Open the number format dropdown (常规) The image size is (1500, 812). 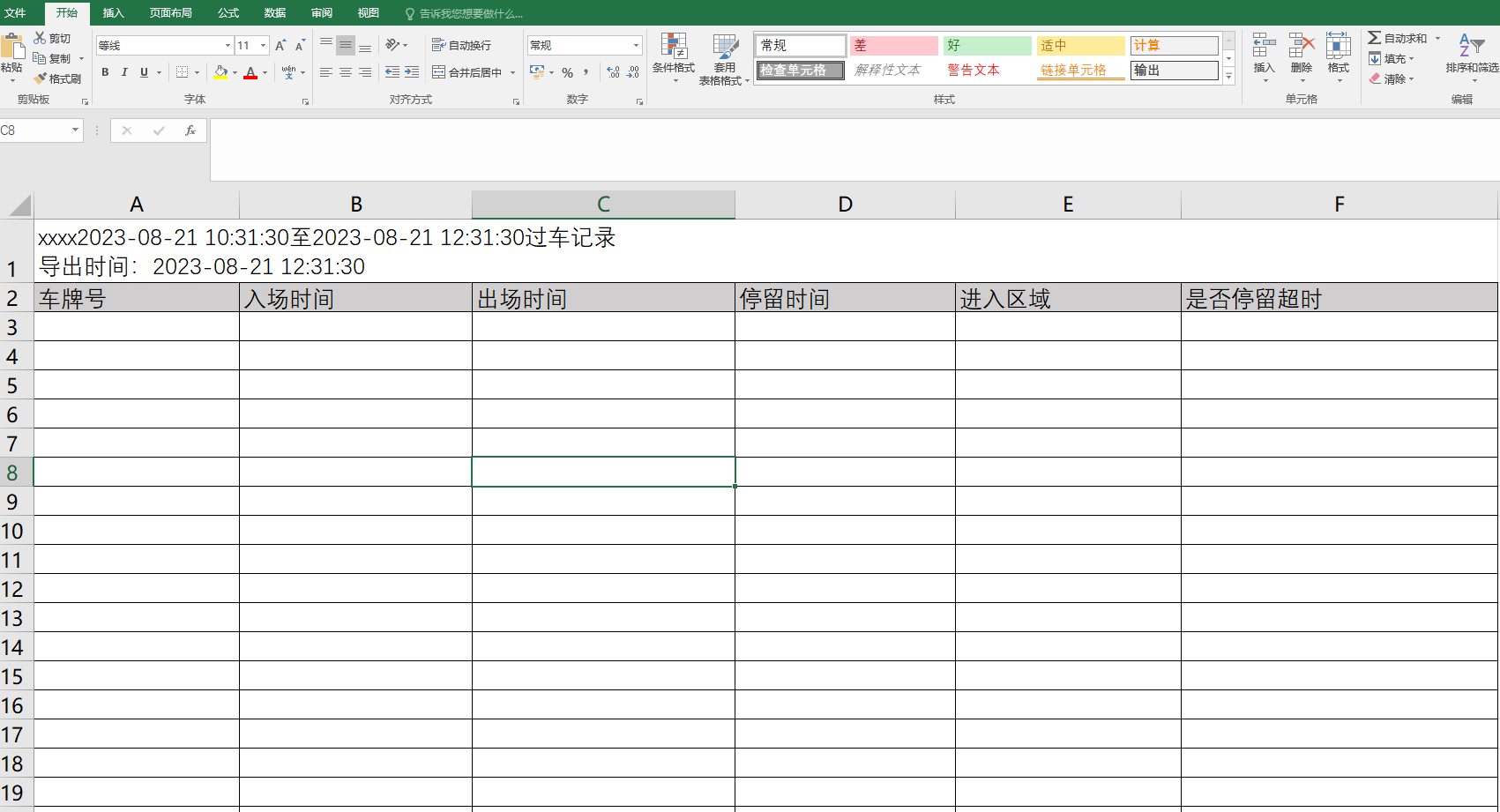[636, 45]
